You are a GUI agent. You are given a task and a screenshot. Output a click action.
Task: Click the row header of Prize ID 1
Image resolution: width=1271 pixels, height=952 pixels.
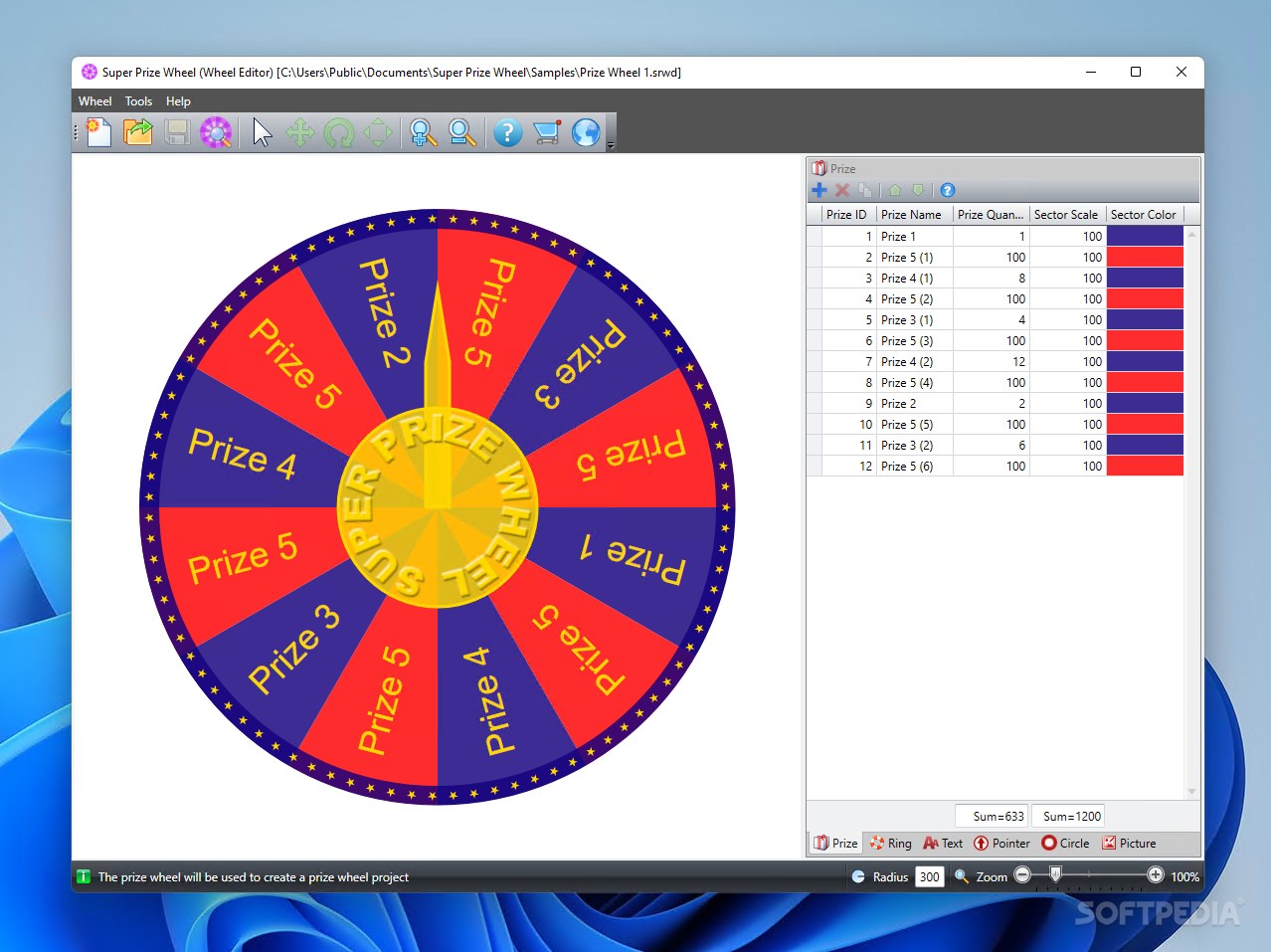815,237
